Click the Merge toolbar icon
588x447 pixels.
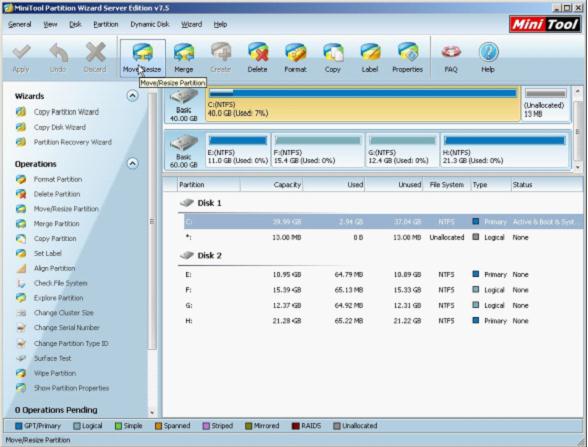coord(184,58)
